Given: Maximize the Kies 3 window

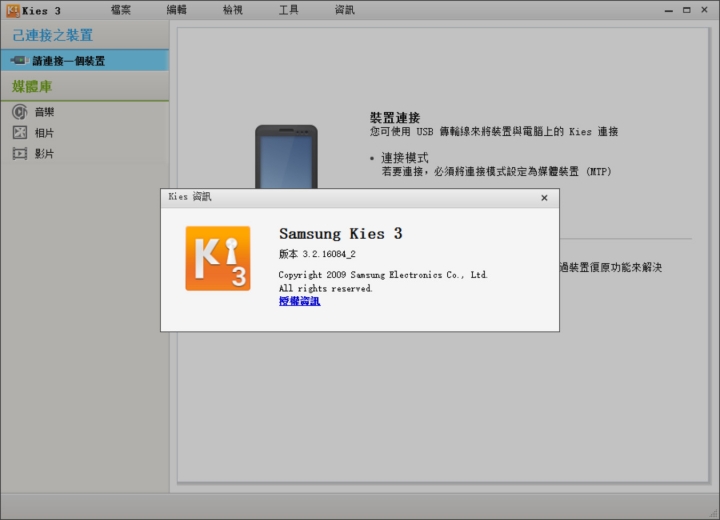Looking at the screenshot, I should [686, 10].
